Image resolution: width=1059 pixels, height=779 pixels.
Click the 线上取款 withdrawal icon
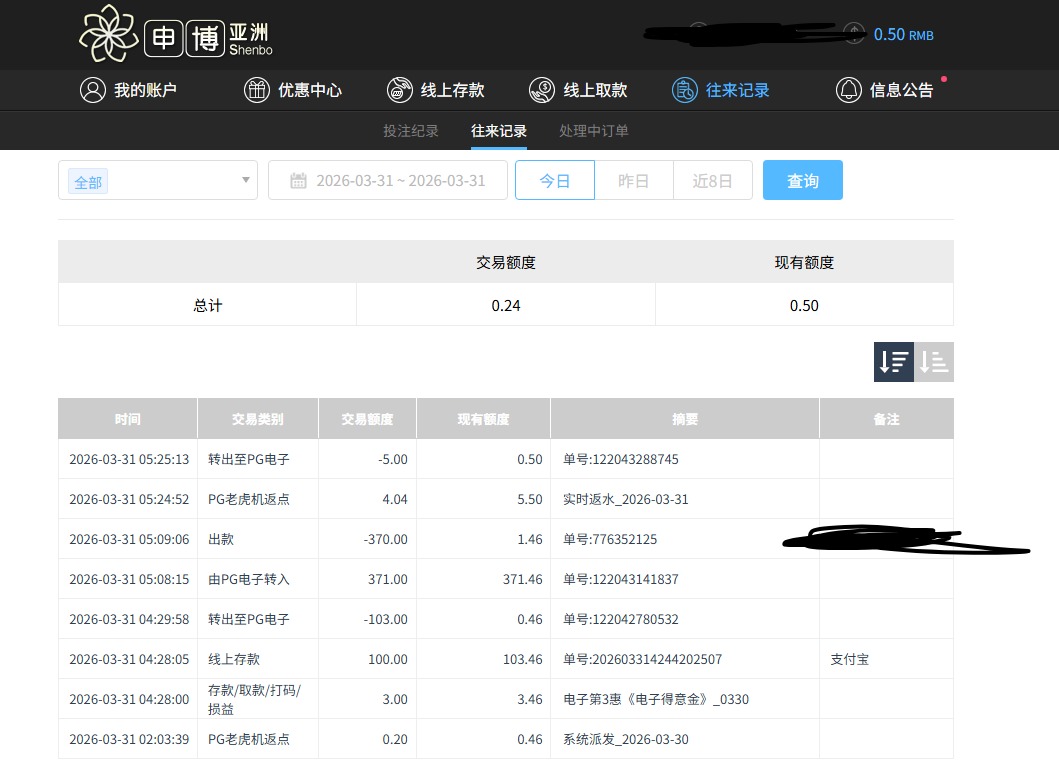coord(542,90)
